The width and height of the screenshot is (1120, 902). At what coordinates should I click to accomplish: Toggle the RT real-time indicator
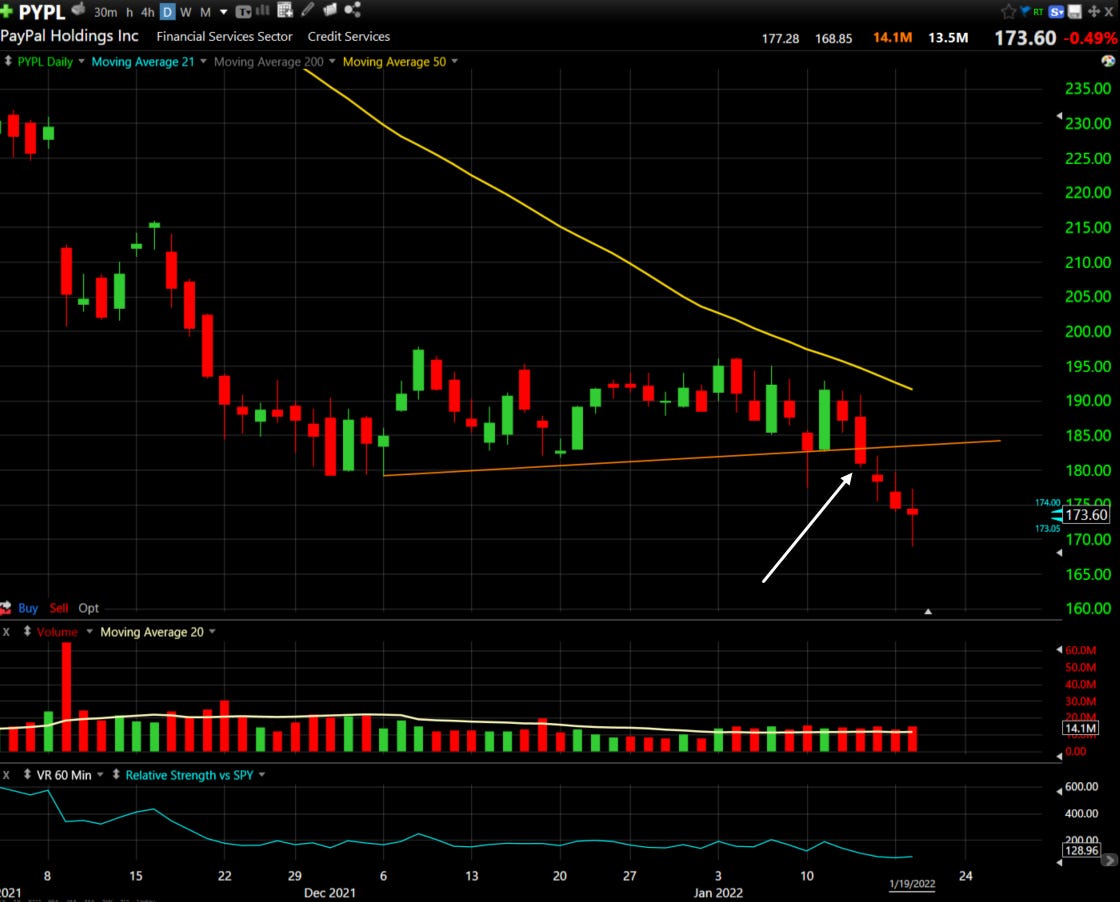1038,11
